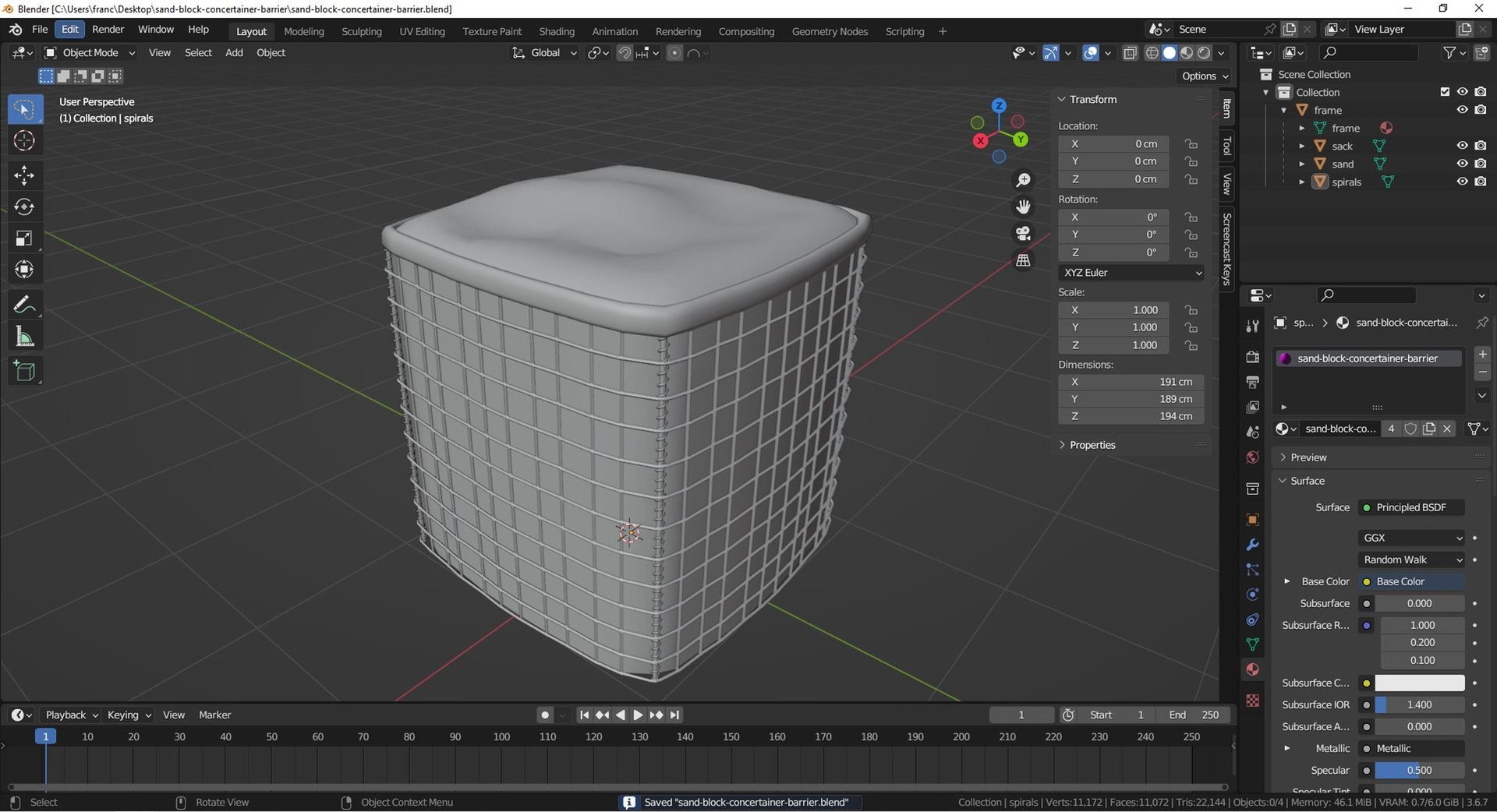
Task: Open the Render properties tab icon
Action: click(x=1252, y=357)
